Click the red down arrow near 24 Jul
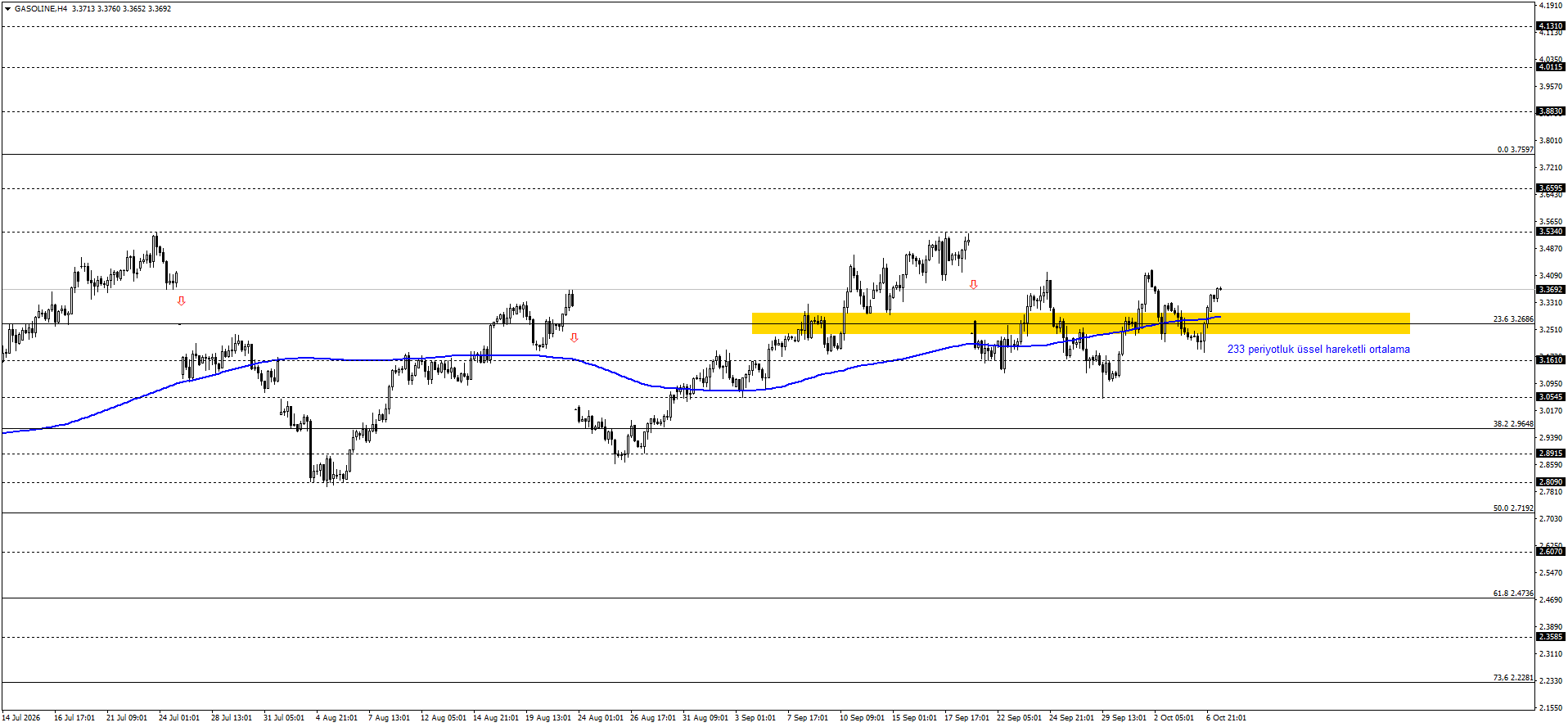 coord(181,301)
